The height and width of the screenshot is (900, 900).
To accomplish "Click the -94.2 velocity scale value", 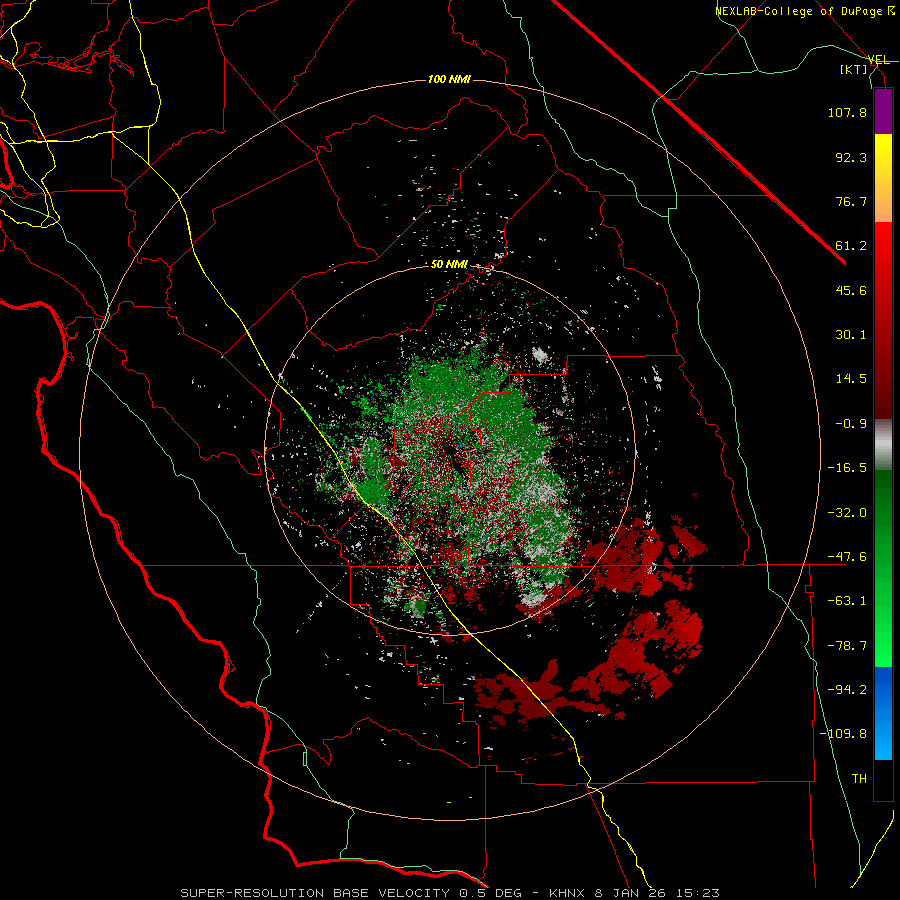I will tap(847, 690).
